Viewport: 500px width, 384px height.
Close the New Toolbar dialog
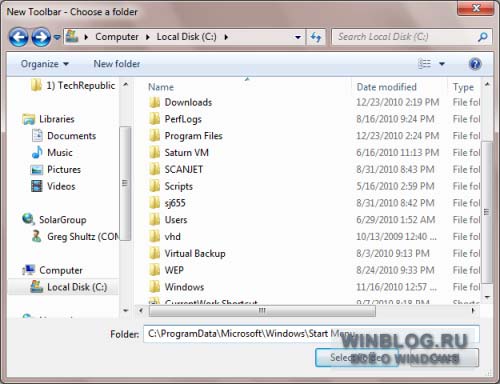(476, 8)
